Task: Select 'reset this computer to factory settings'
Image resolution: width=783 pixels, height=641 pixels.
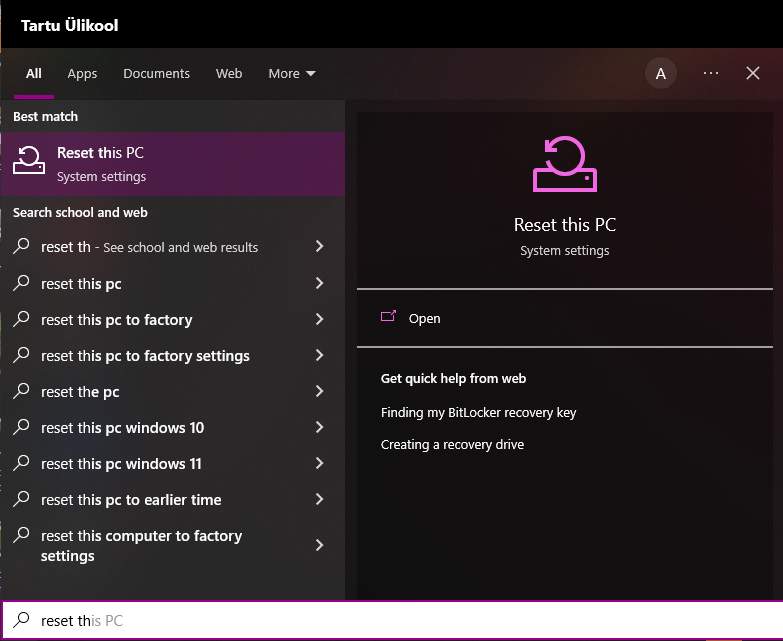Action: pos(173,545)
